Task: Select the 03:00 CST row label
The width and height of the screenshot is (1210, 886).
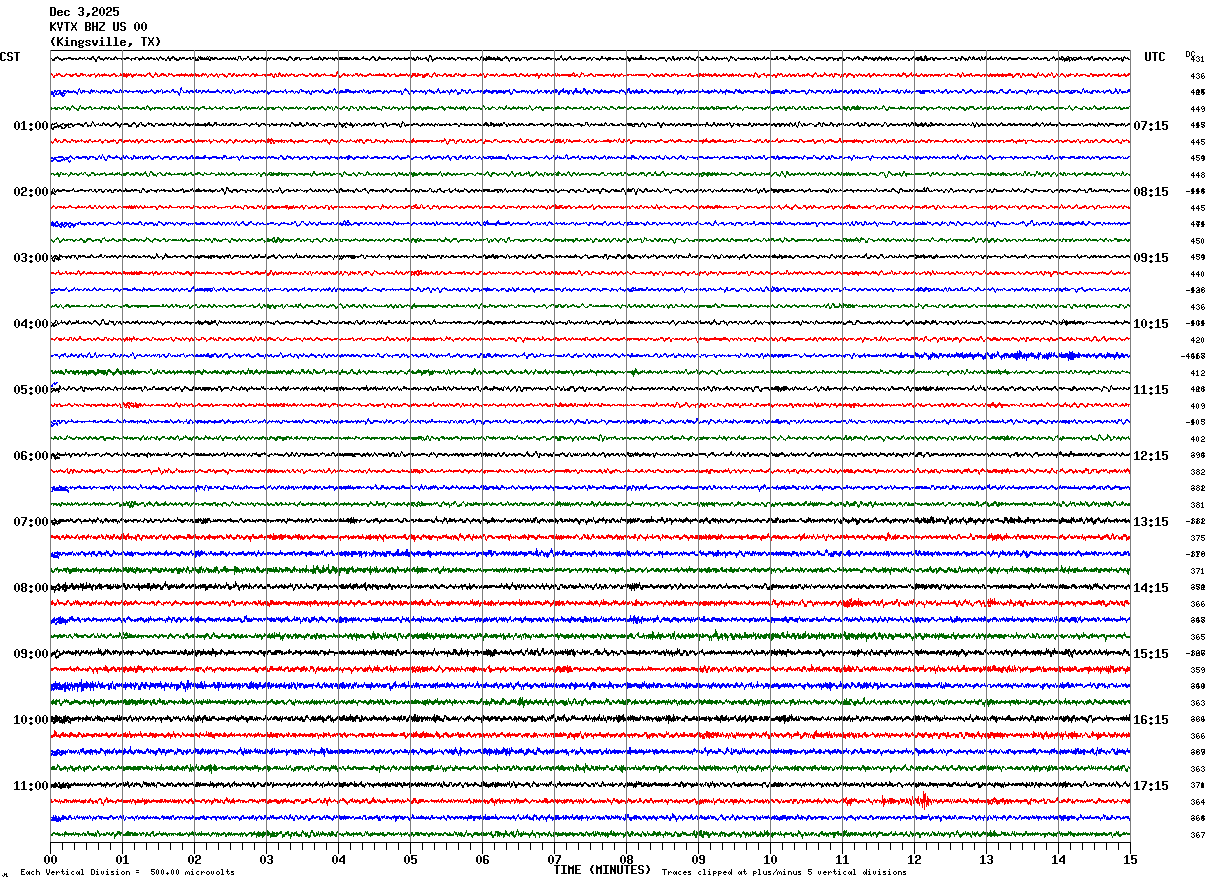Action: click(x=31, y=258)
